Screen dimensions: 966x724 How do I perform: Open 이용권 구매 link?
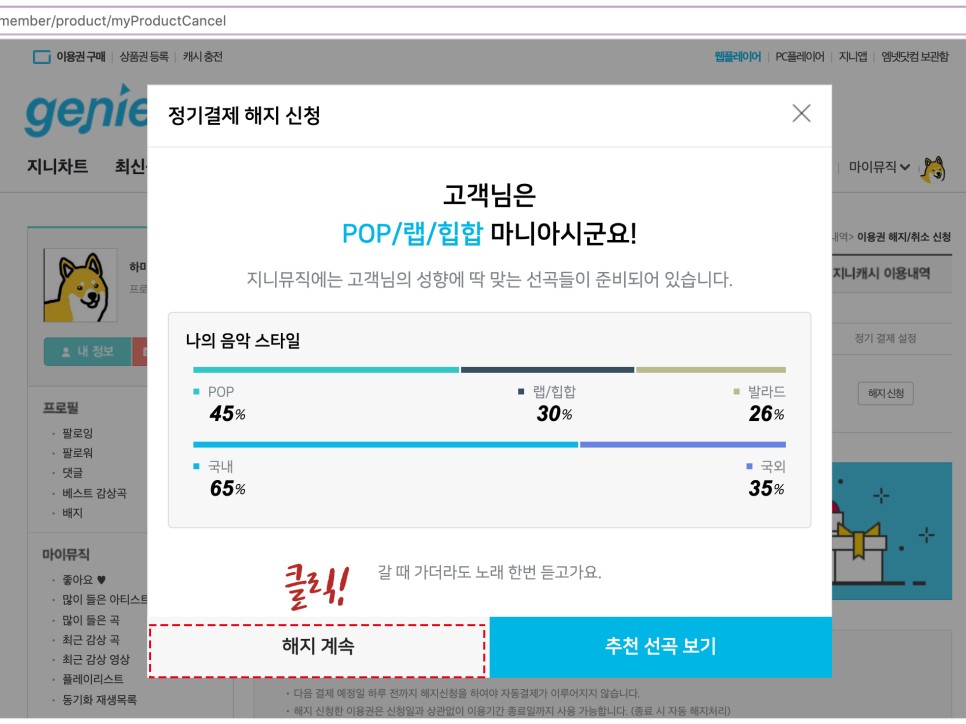point(81,57)
